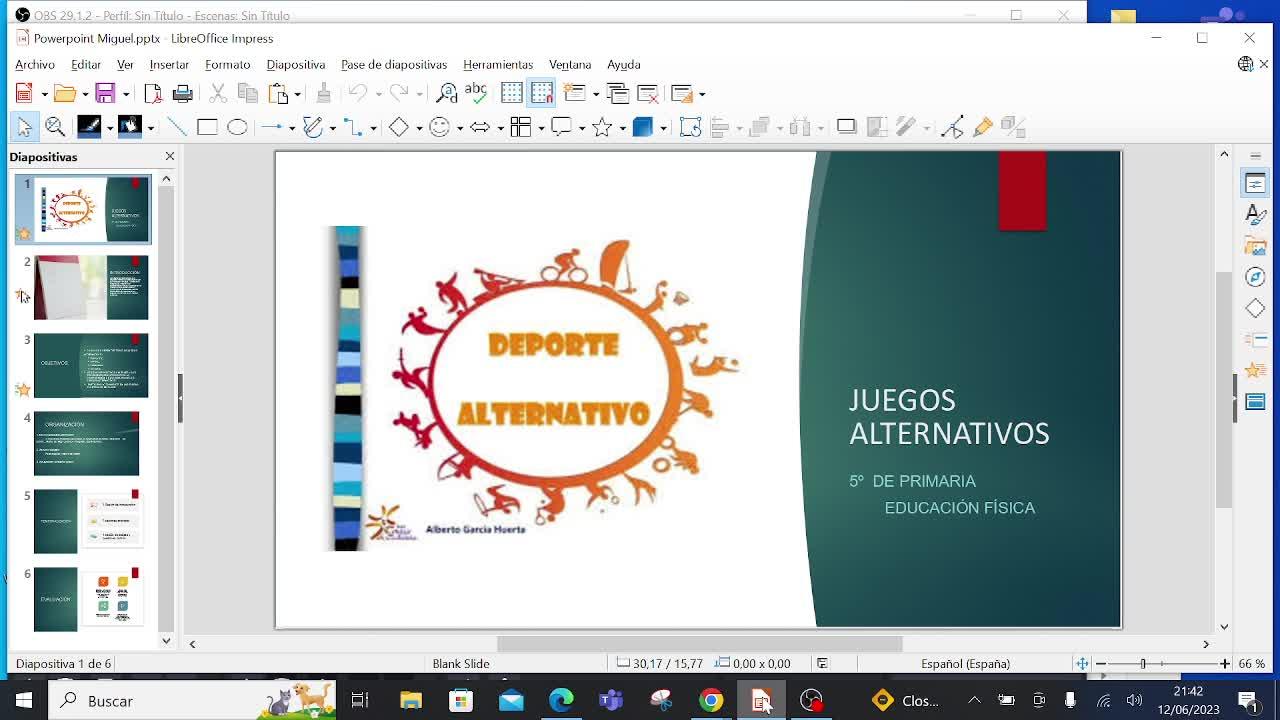Toggle snap to grid button
The width and height of the screenshot is (1280, 720).
coord(542,93)
